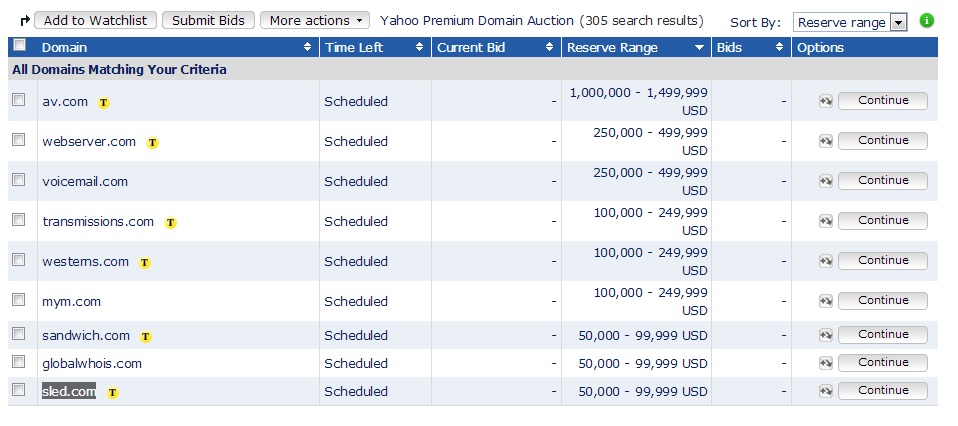The height and width of the screenshot is (426, 958).
Task: Click the Submit Bids button
Action: point(207,20)
